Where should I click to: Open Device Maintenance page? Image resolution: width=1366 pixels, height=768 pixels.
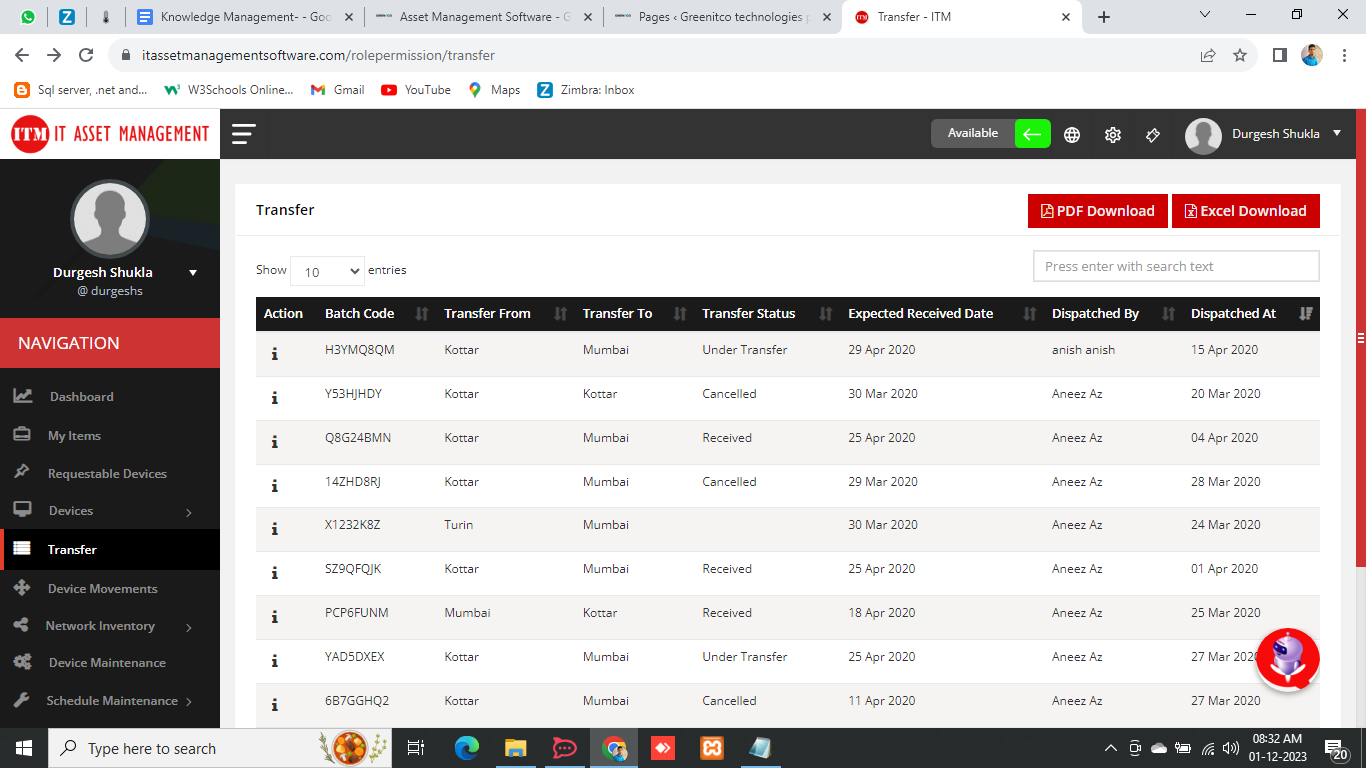point(107,663)
